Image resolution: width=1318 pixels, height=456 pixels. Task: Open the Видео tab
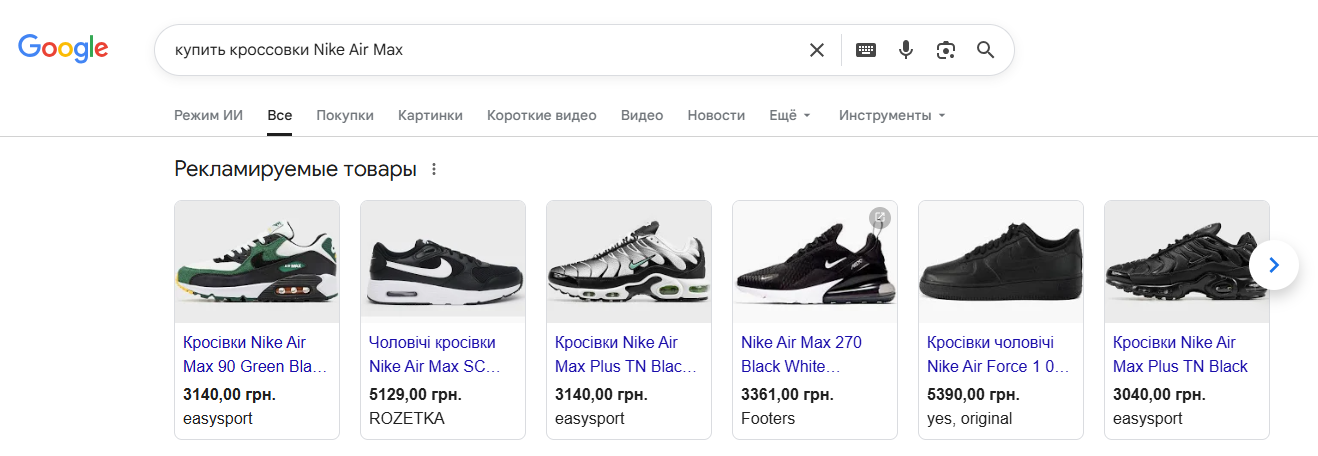coord(642,115)
